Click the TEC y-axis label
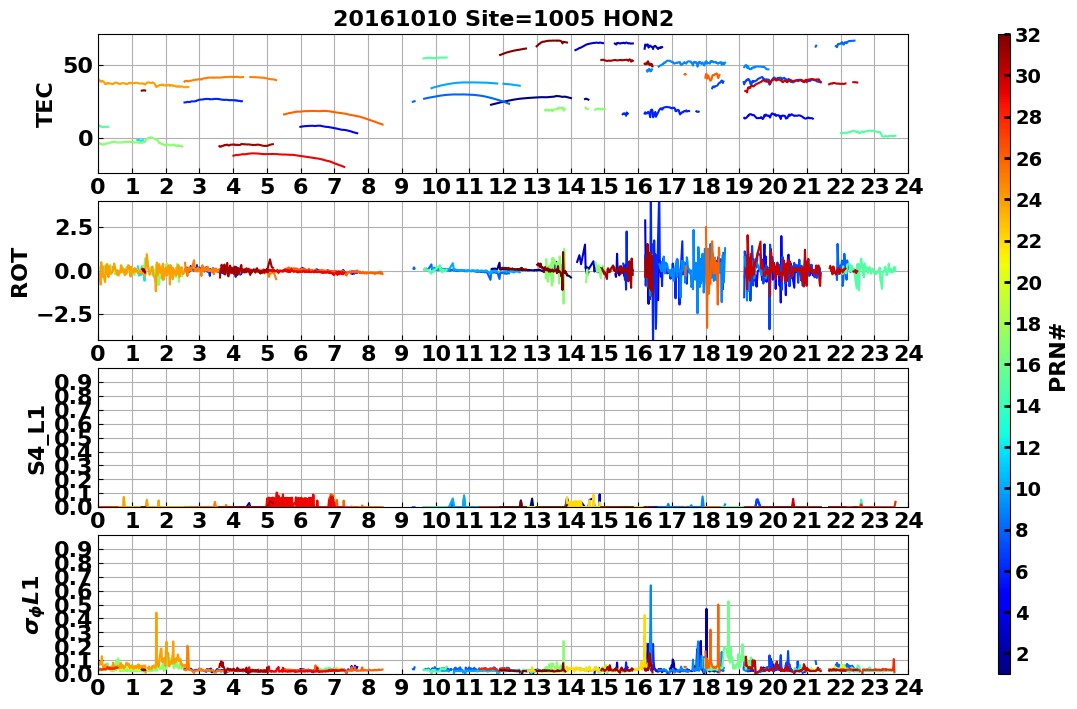Image resolution: width=1077 pixels, height=709 pixels. coord(45,104)
